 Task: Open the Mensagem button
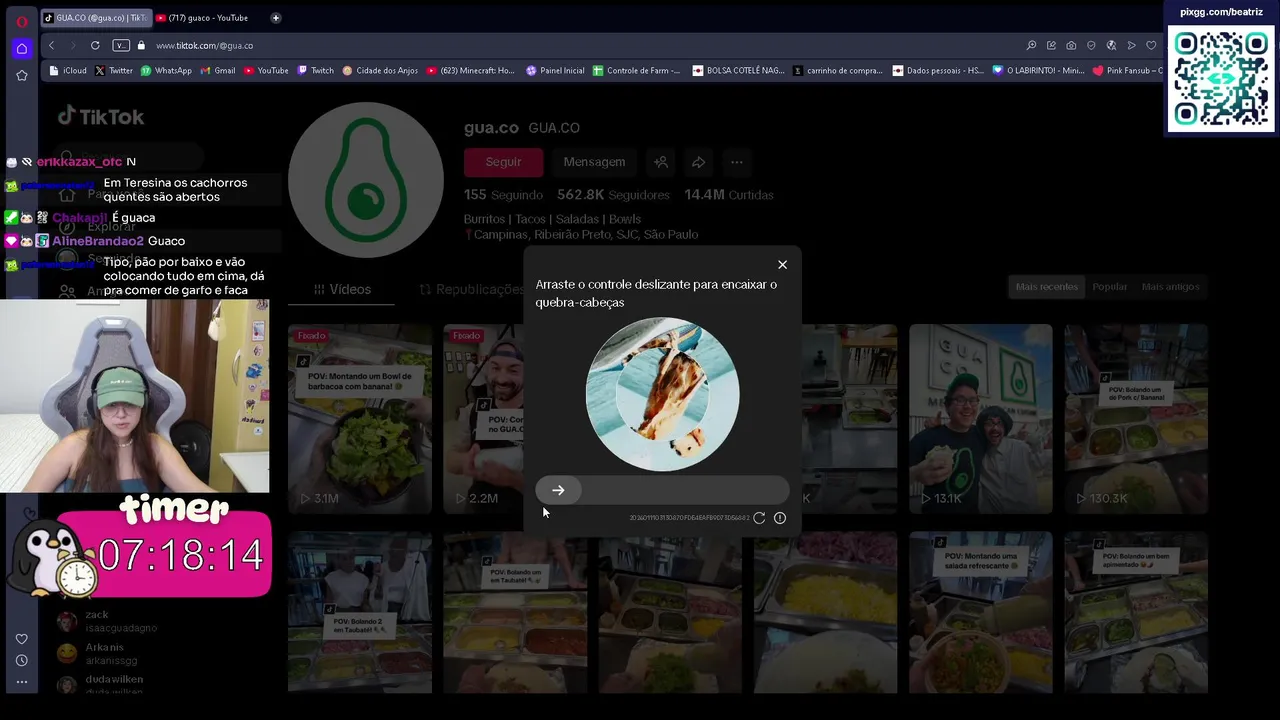click(x=594, y=162)
